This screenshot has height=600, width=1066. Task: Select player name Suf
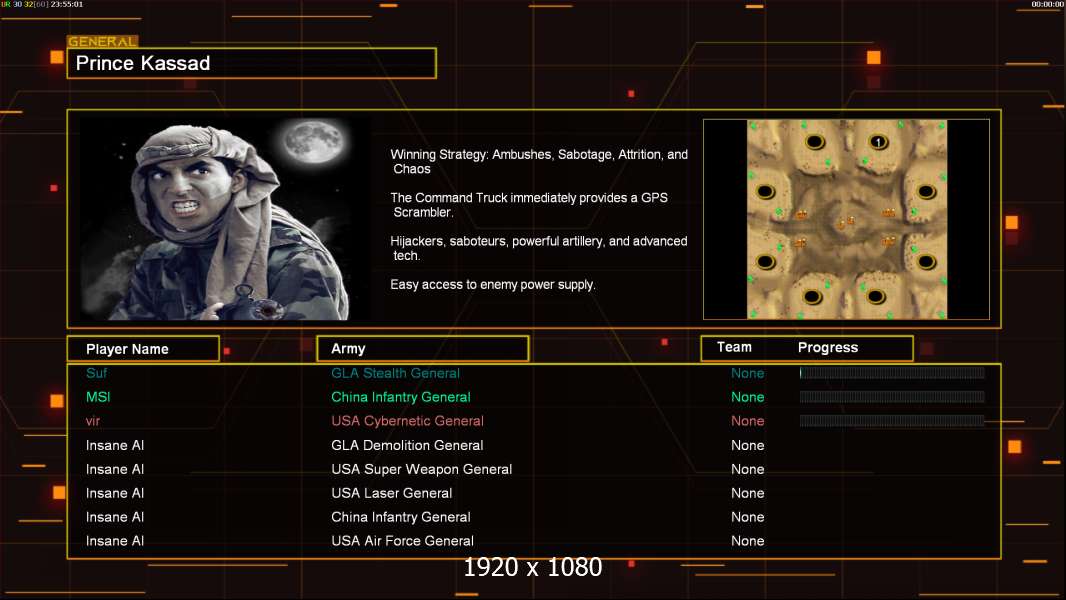97,373
